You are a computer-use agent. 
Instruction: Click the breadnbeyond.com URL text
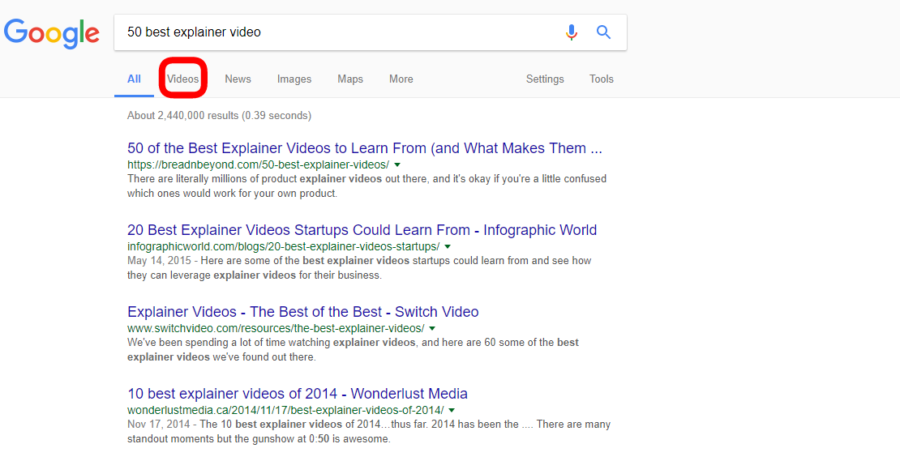point(258,165)
